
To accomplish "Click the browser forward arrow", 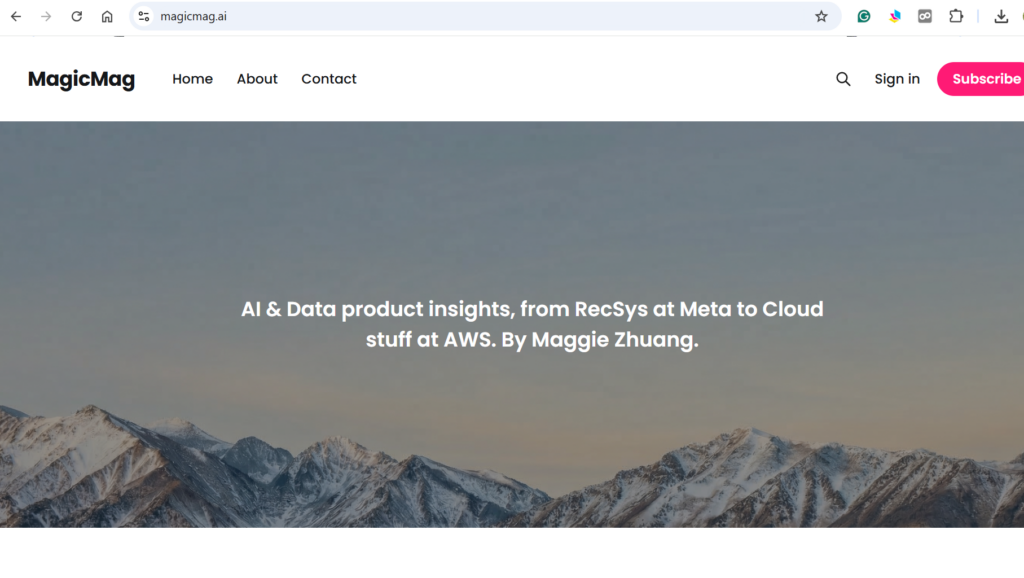I will tap(46, 16).
